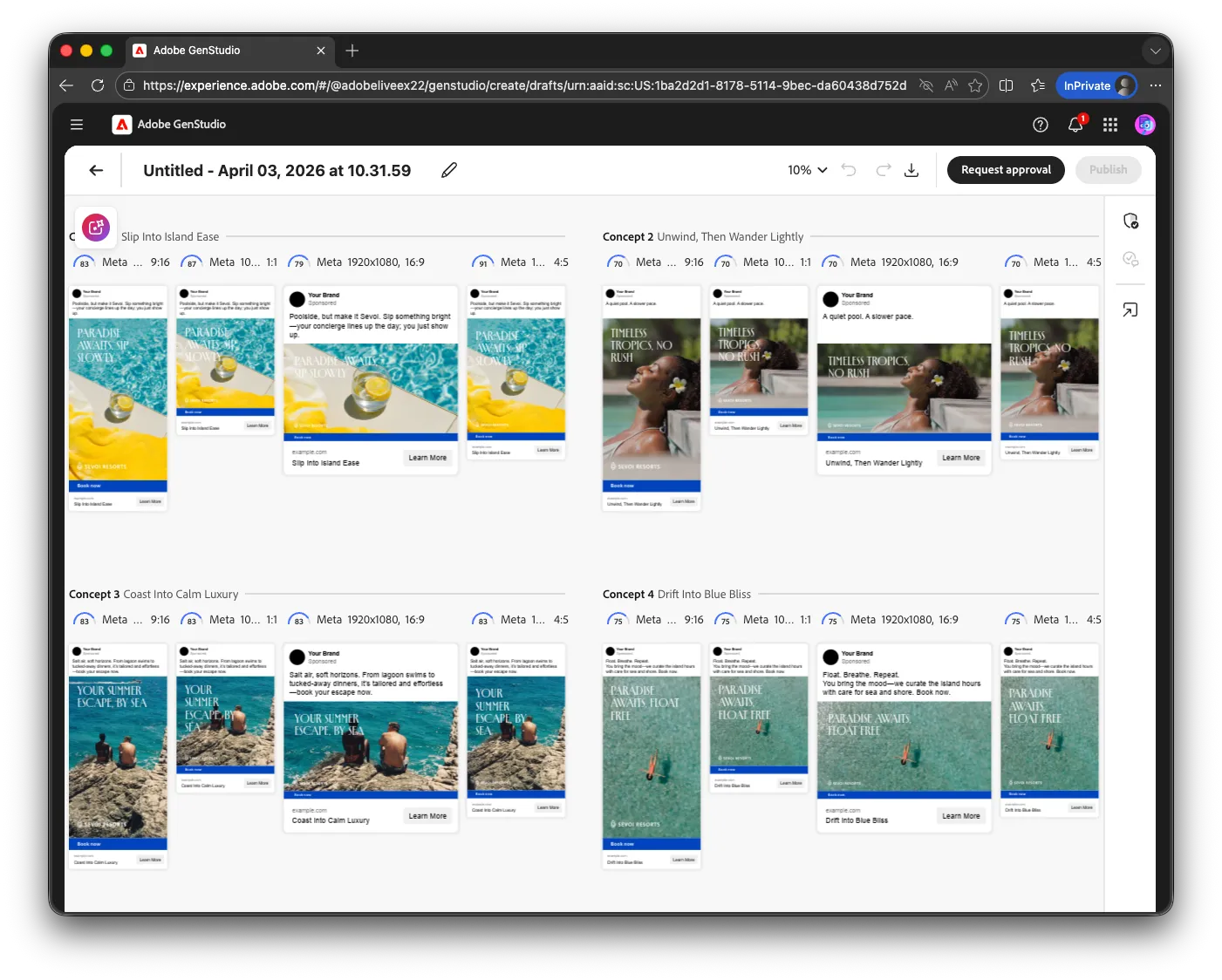
Task: Edit draft title with pencil icon
Action: click(449, 170)
